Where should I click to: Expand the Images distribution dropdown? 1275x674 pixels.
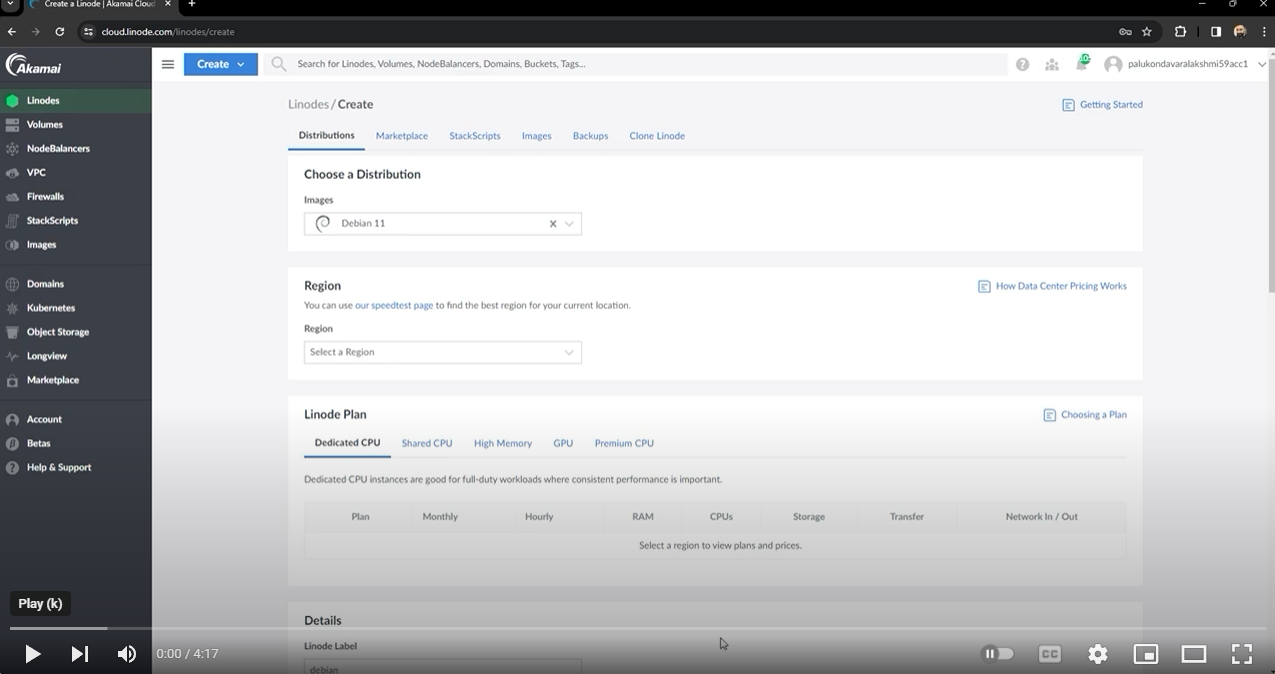tap(569, 224)
